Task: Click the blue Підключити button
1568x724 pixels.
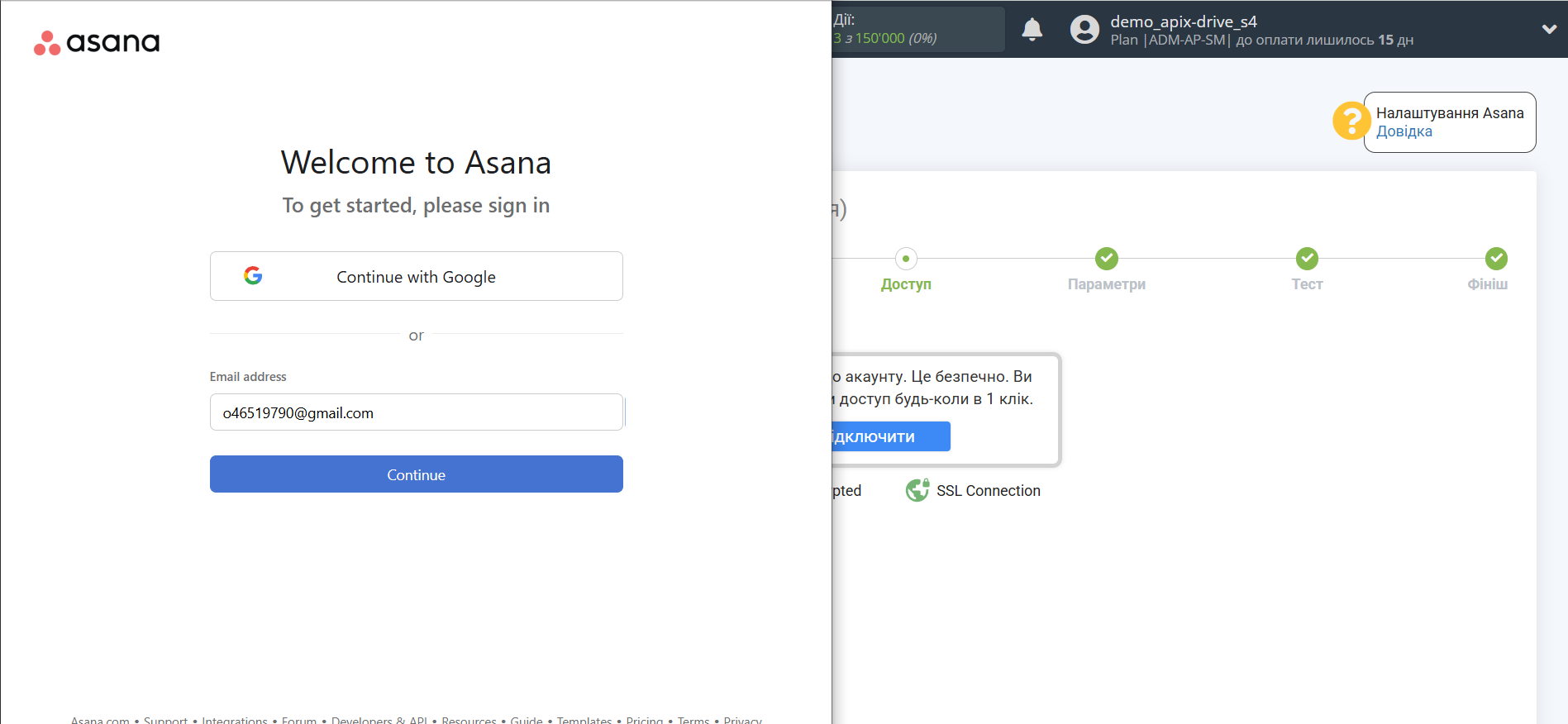Action: pos(891,436)
